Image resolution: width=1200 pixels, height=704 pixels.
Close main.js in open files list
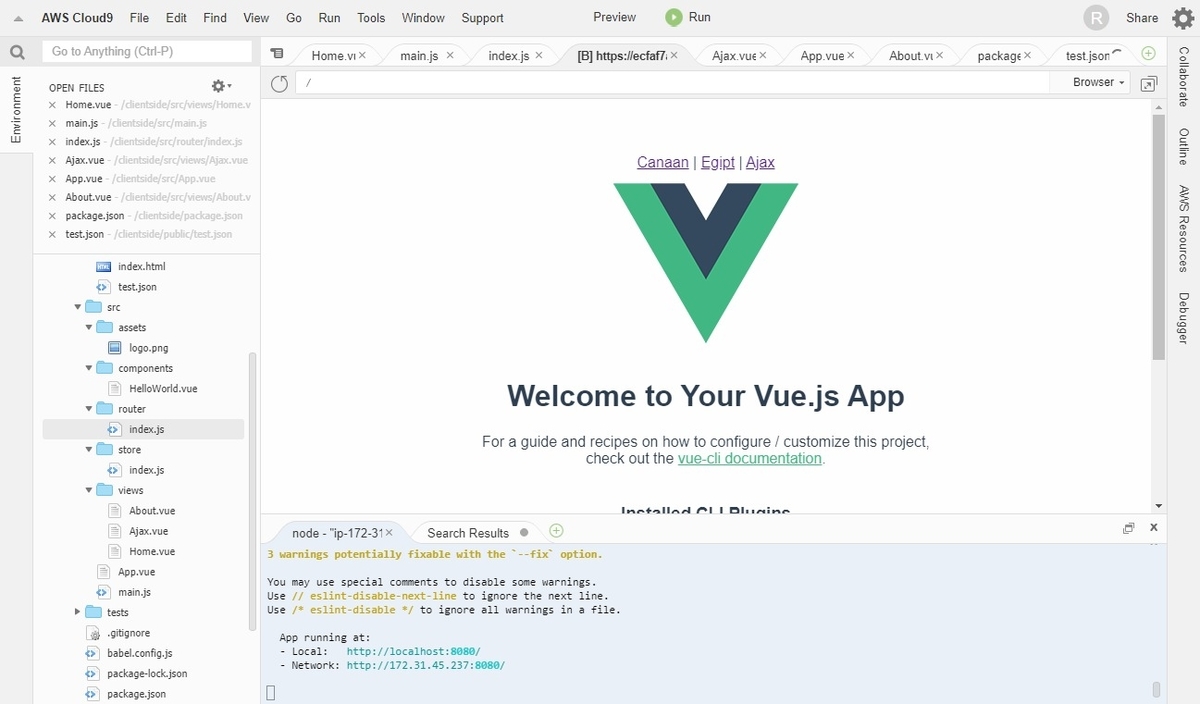pyautogui.click(x=53, y=123)
